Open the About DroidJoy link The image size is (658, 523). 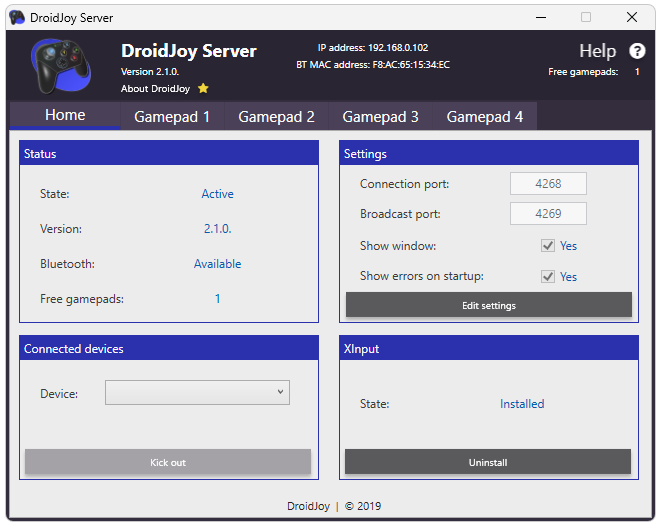(155, 89)
